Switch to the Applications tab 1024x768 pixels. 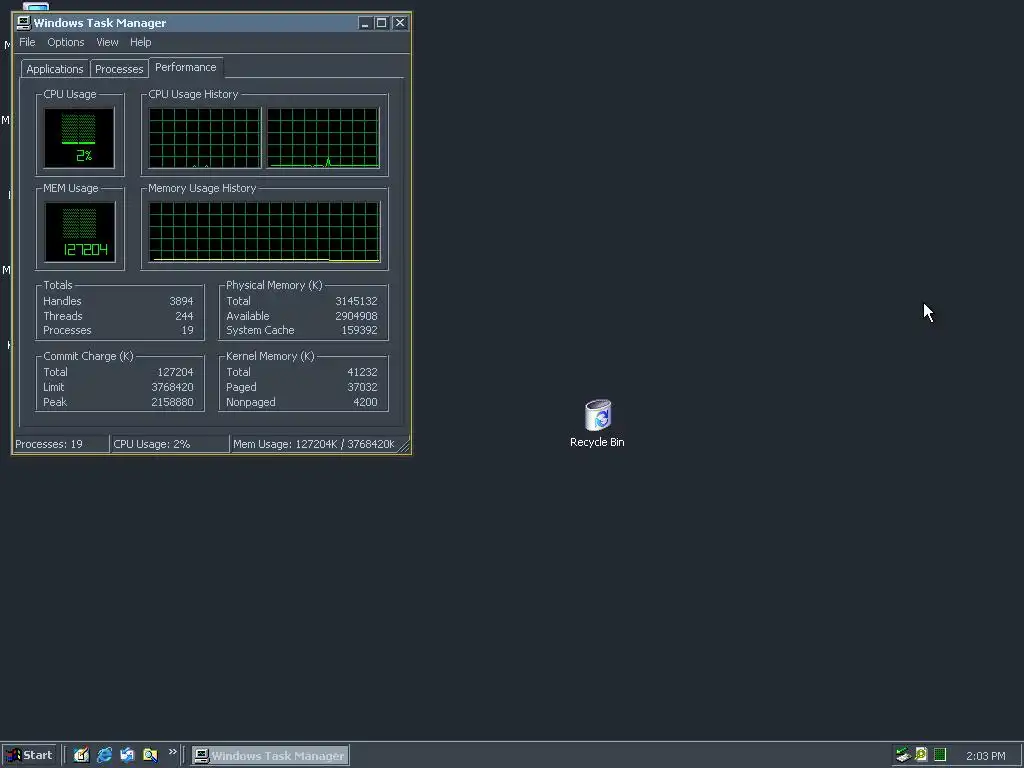pyautogui.click(x=55, y=69)
